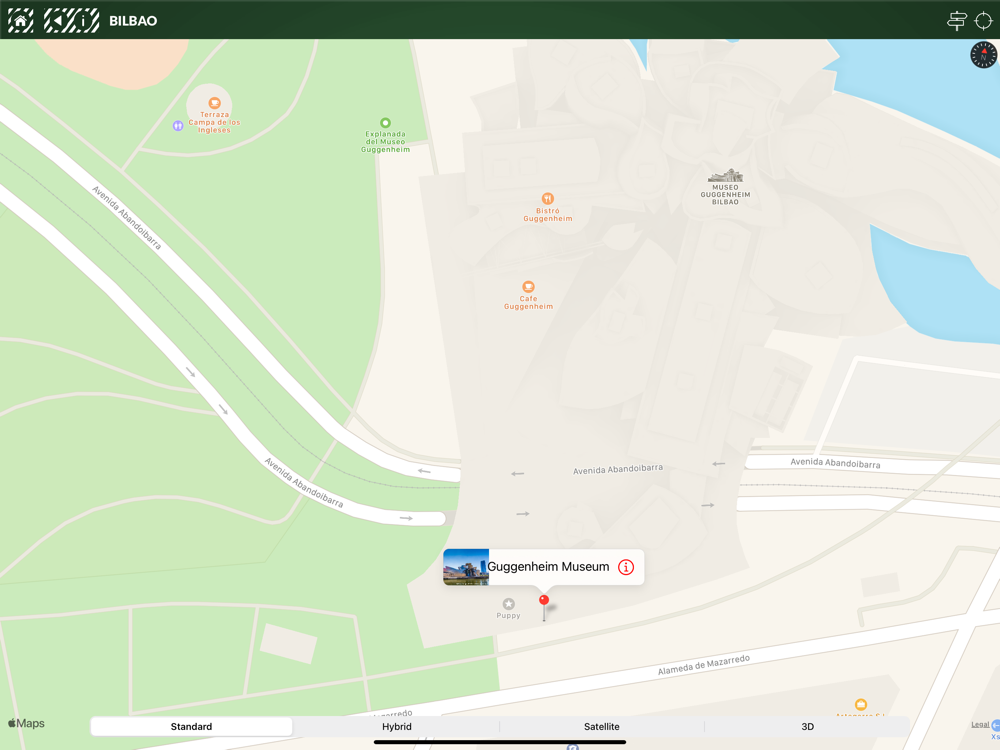Tap the home icon in header
The width and height of the screenshot is (1000, 750).
(20, 20)
